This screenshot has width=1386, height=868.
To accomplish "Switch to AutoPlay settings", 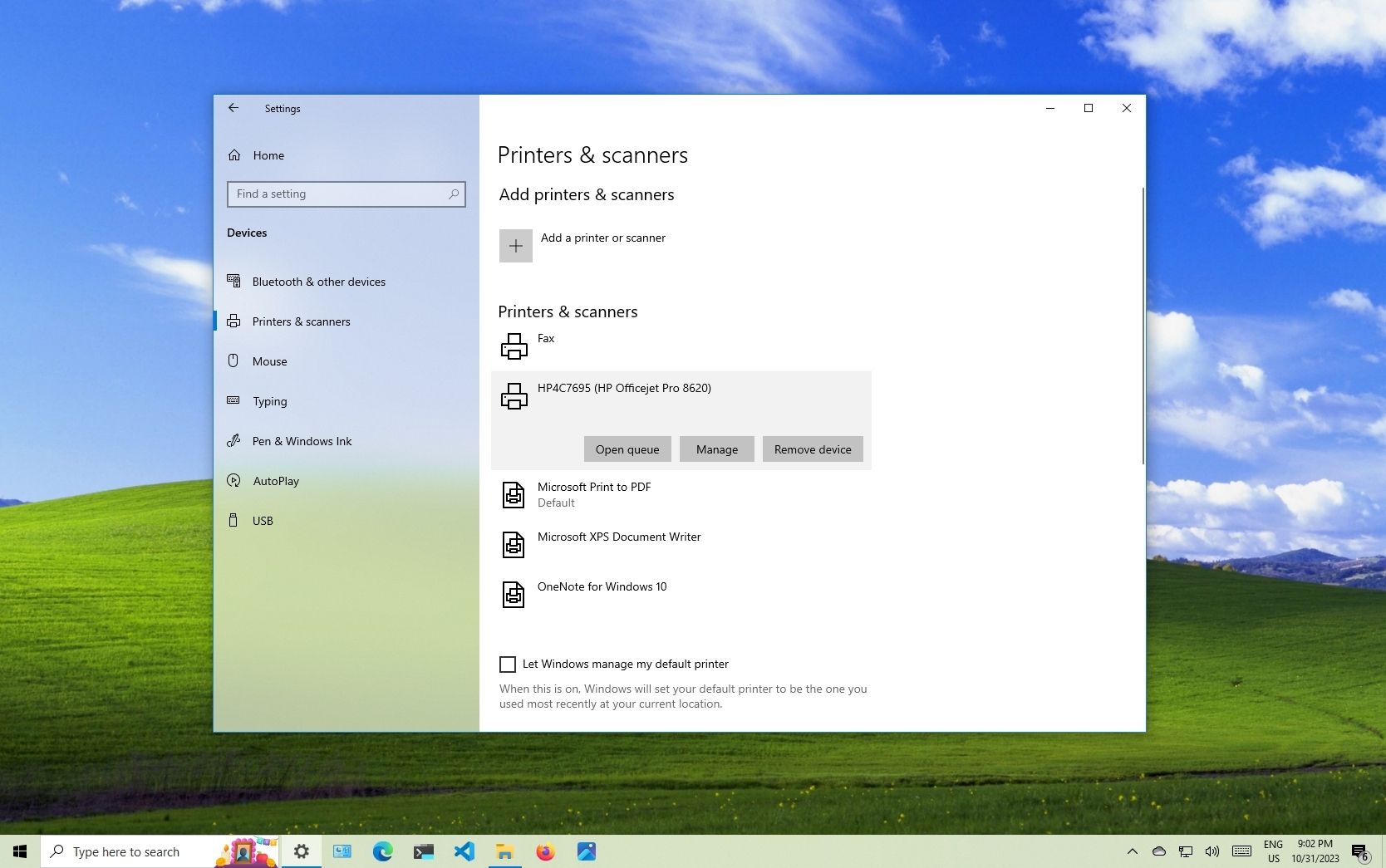I will click(x=276, y=481).
